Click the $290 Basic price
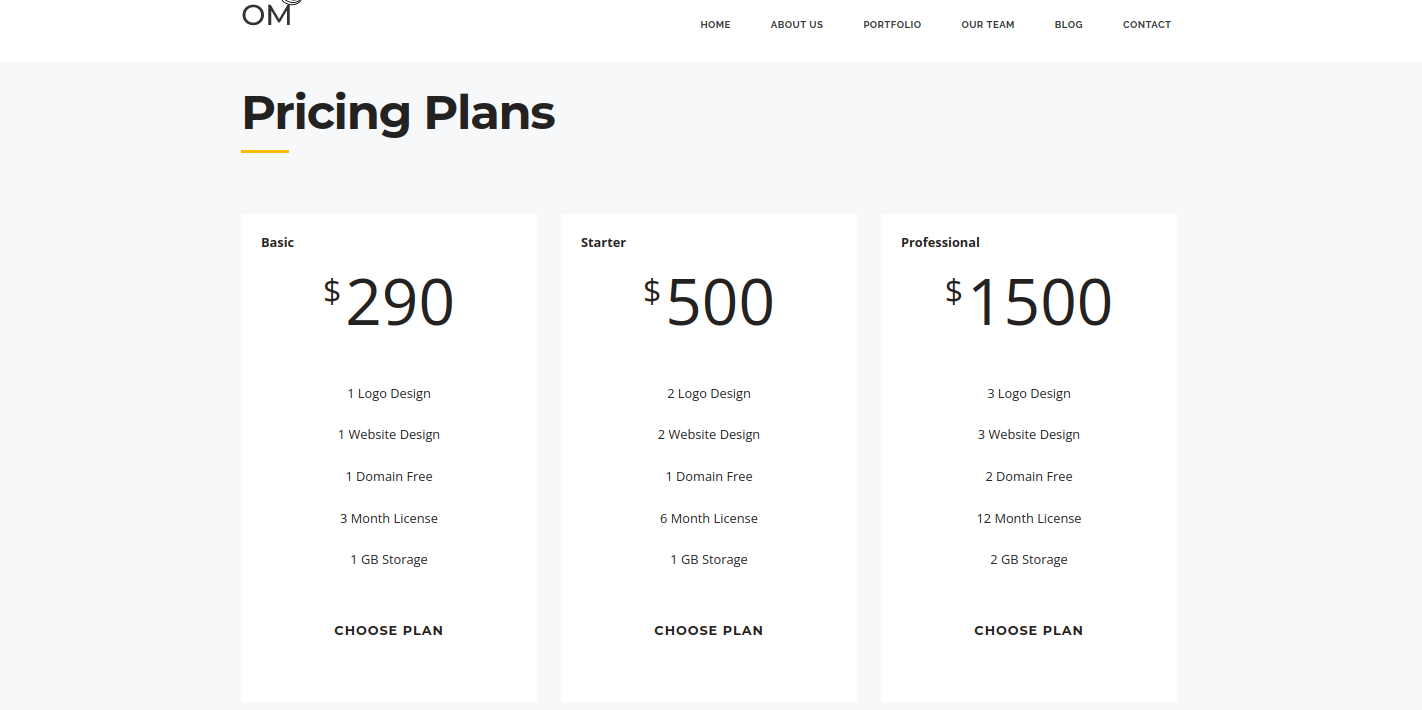Screen dimensions: 1422x710 click(x=389, y=302)
